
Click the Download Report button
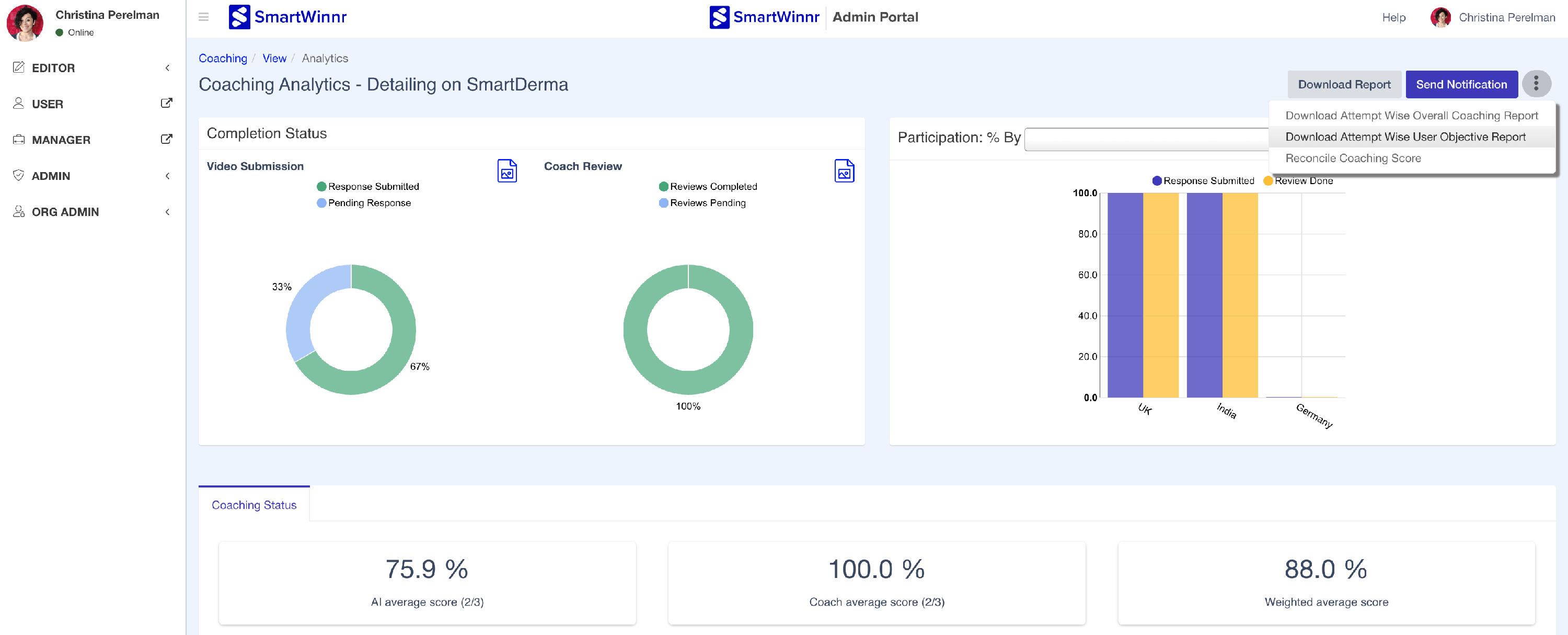(x=1343, y=85)
